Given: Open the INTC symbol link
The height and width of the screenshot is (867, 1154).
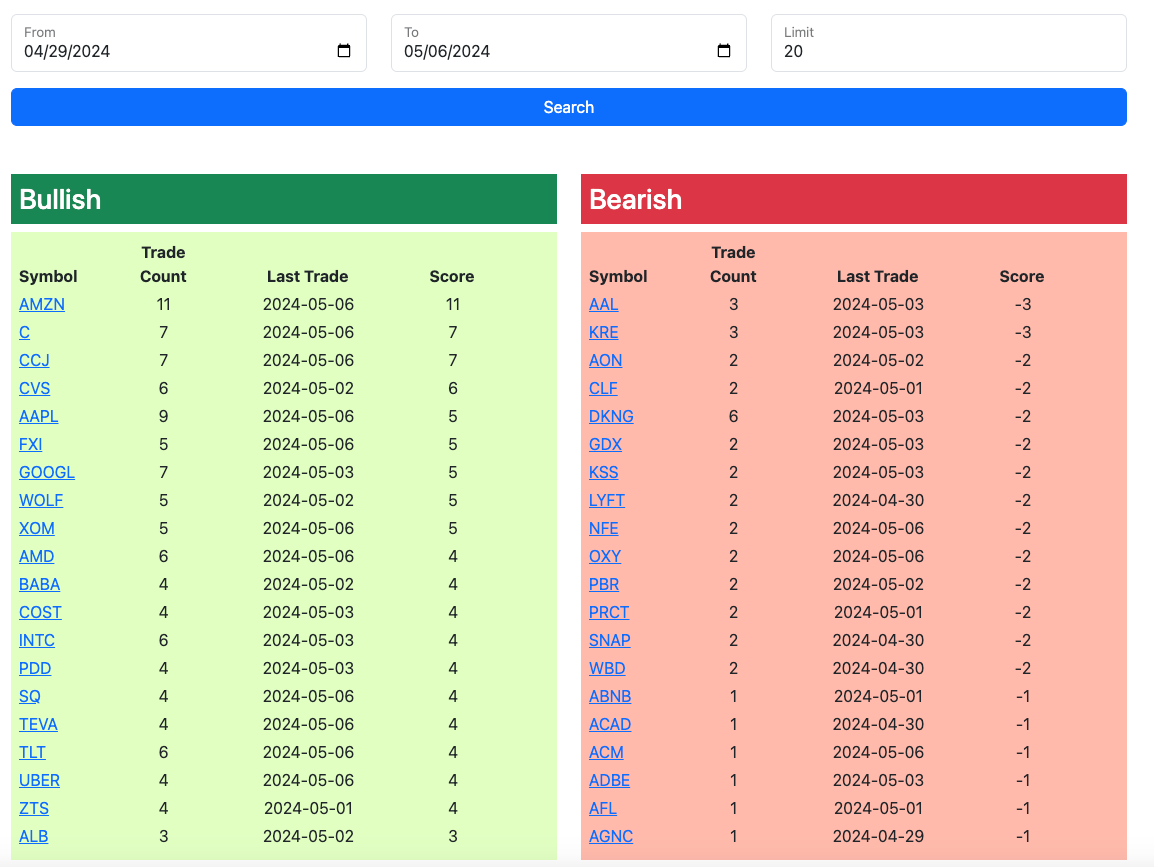Looking at the screenshot, I should pos(37,640).
